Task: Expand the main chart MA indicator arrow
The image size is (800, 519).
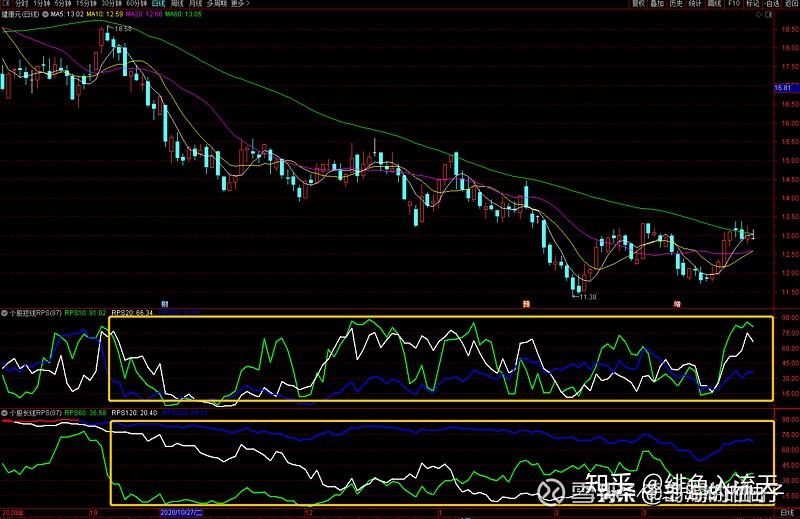Action: (x=45, y=14)
